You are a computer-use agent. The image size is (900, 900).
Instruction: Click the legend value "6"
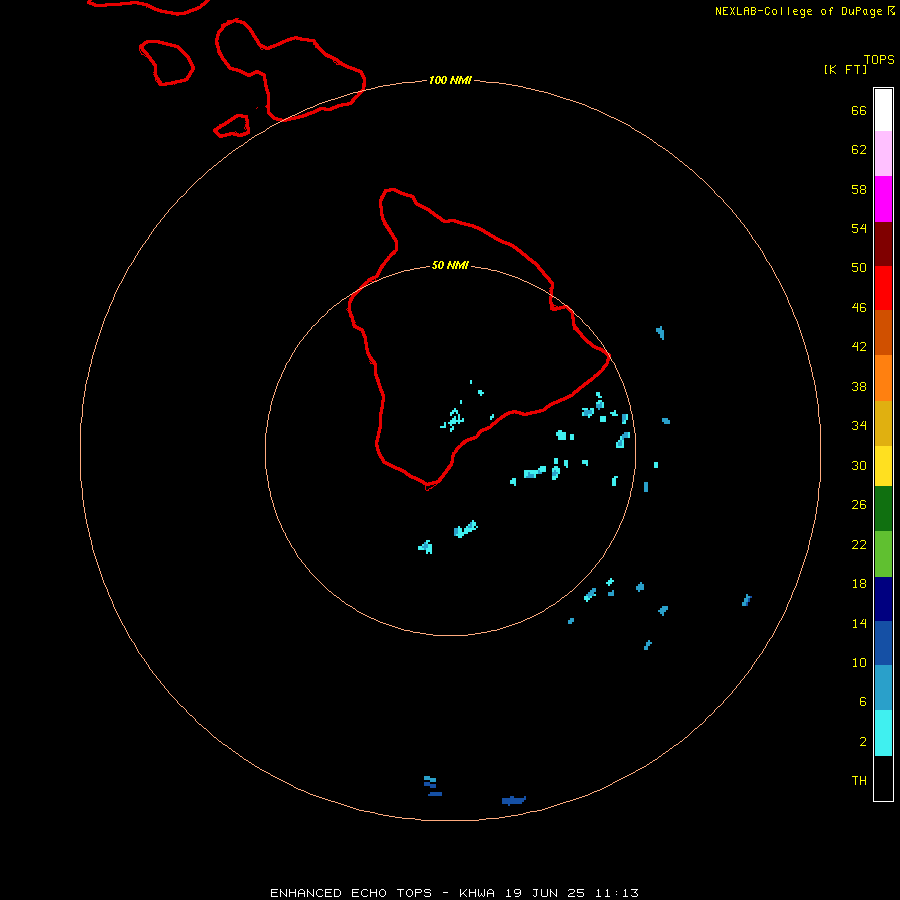tap(863, 701)
